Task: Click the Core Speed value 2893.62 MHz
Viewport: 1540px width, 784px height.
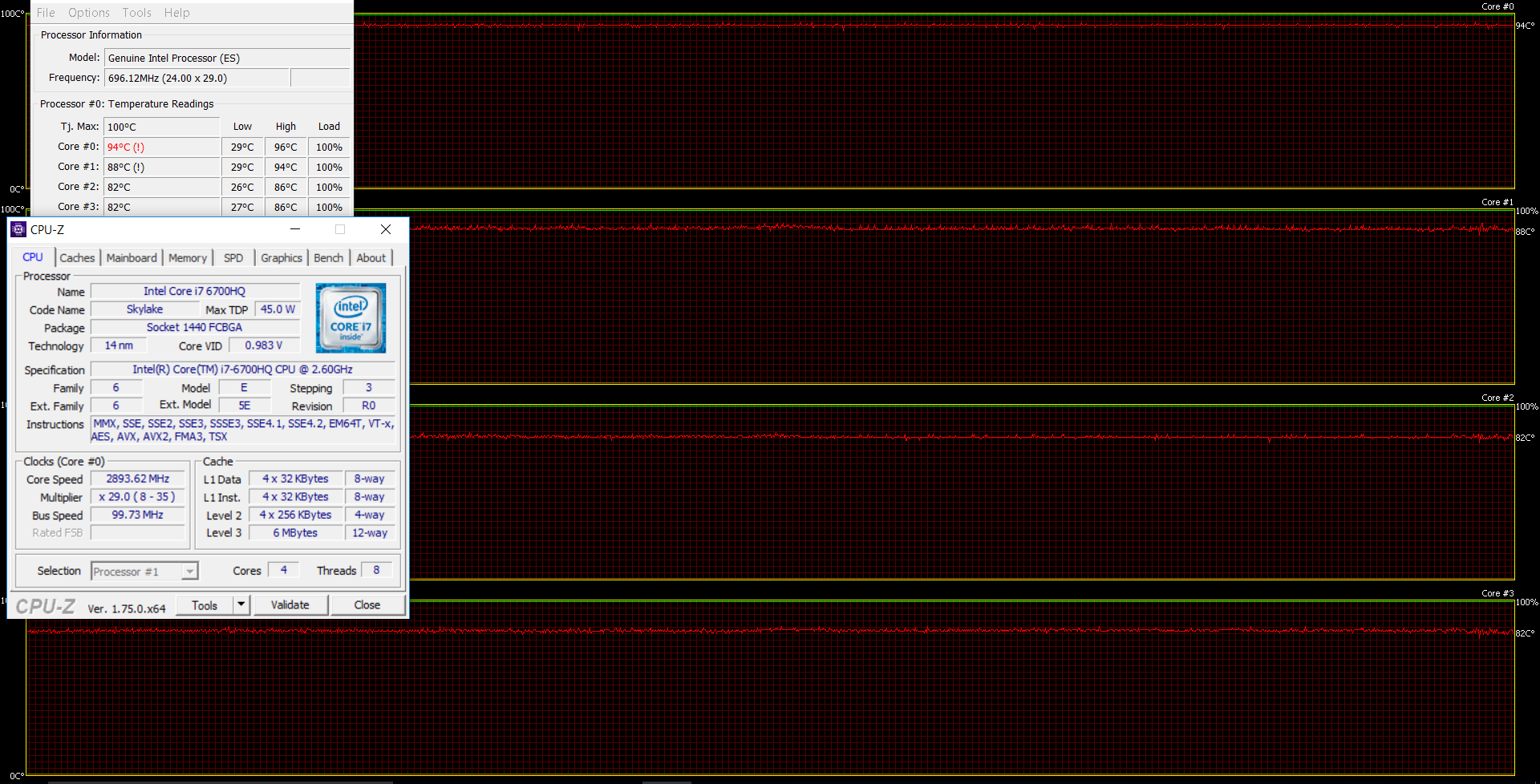Action: pos(138,479)
